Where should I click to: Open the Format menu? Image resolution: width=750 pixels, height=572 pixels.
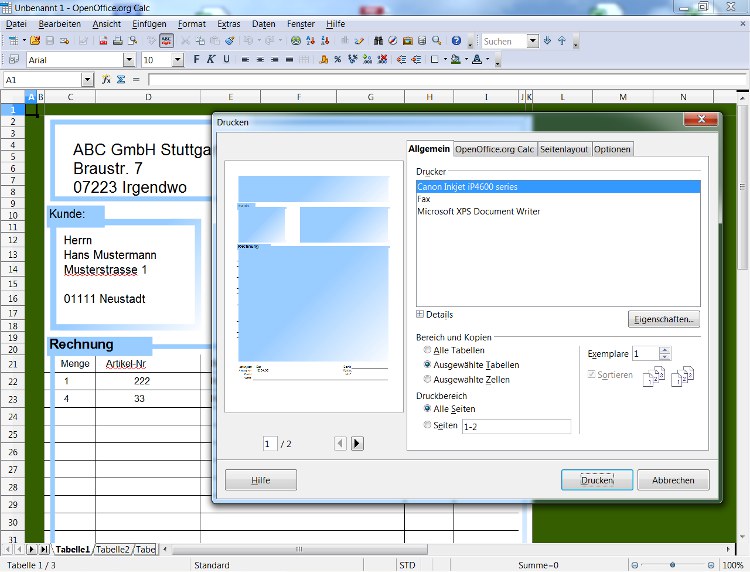[191, 23]
